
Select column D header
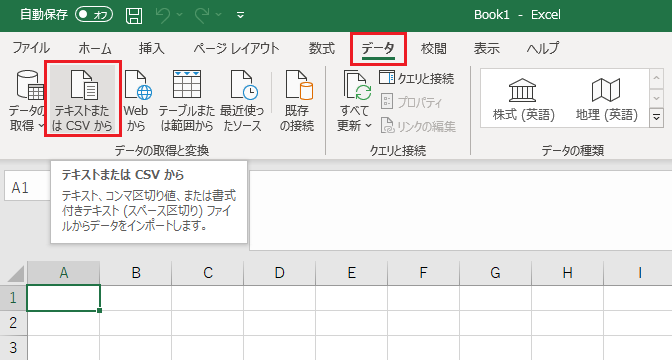click(x=279, y=273)
